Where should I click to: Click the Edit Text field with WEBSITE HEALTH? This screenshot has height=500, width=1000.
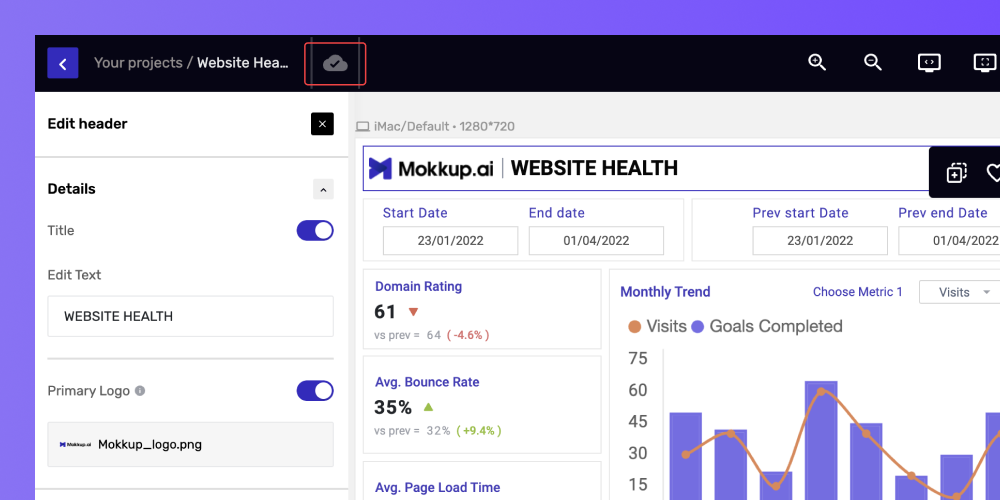click(x=190, y=316)
